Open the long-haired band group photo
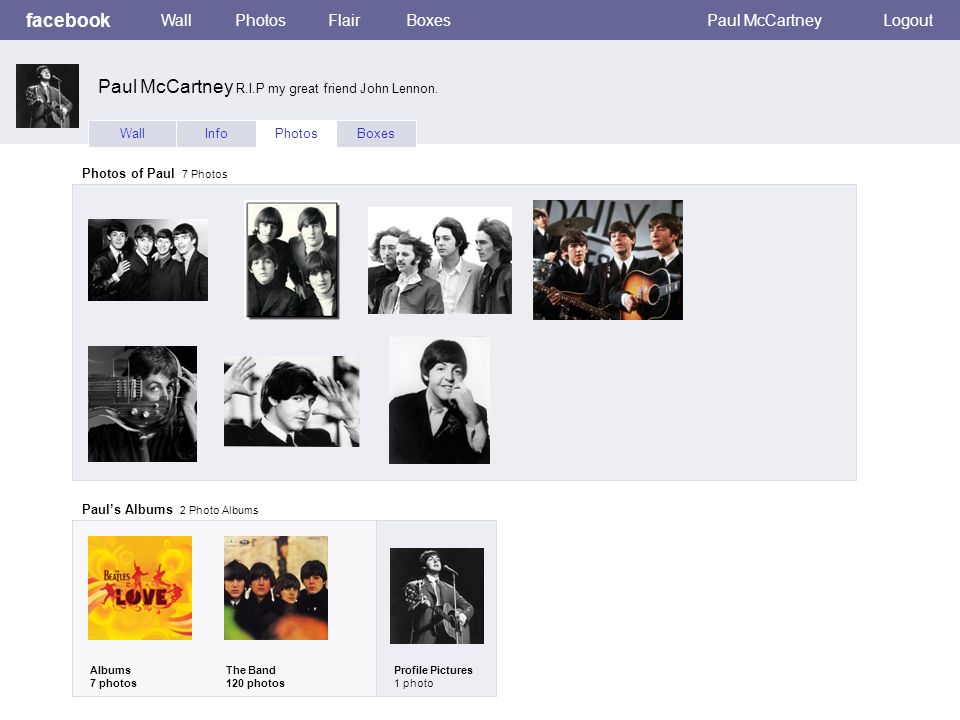The image size is (960, 720). pyautogui.click(x=440, y=260)
